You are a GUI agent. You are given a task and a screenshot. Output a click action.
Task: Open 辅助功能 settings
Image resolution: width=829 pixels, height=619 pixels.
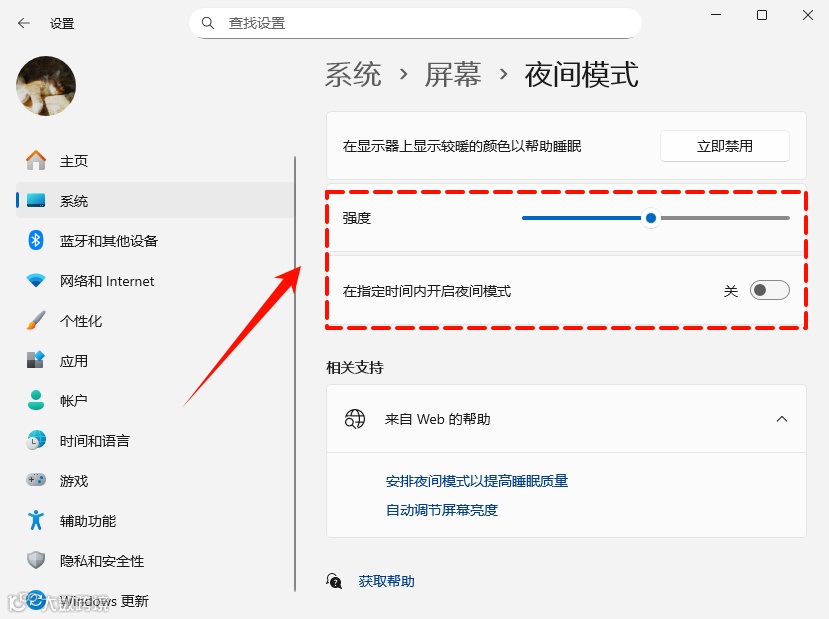[x=155, y=520]
